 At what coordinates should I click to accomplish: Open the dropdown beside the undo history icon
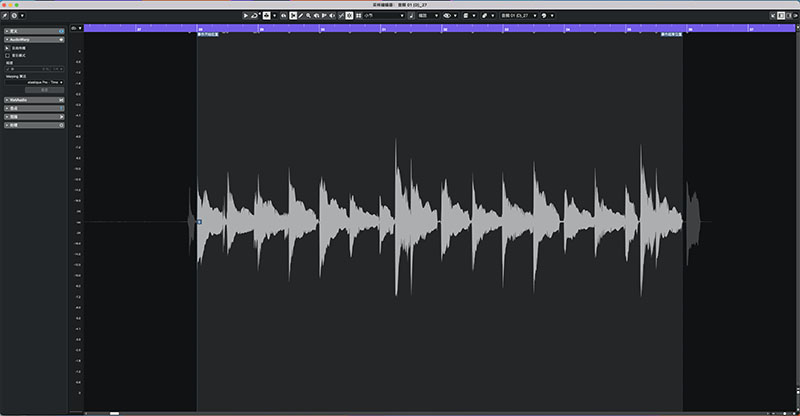(x=552, y=16)
